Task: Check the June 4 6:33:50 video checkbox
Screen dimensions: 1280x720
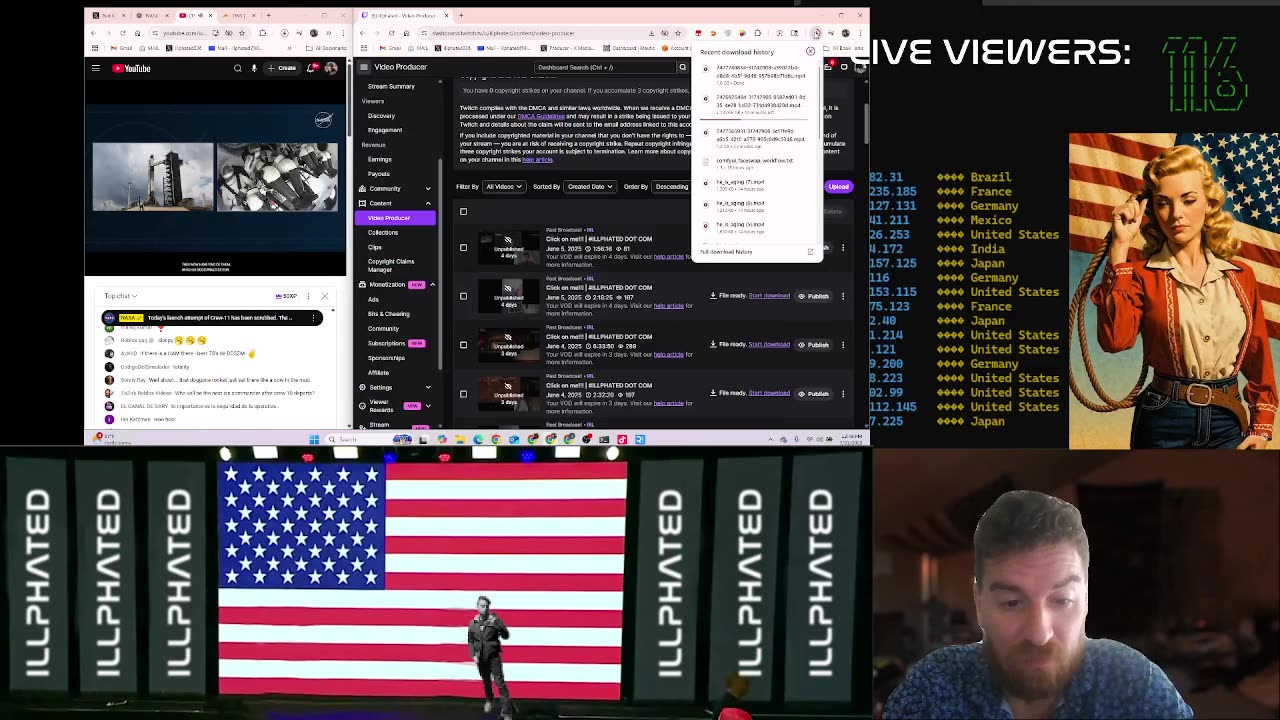Action: point(463,345)
